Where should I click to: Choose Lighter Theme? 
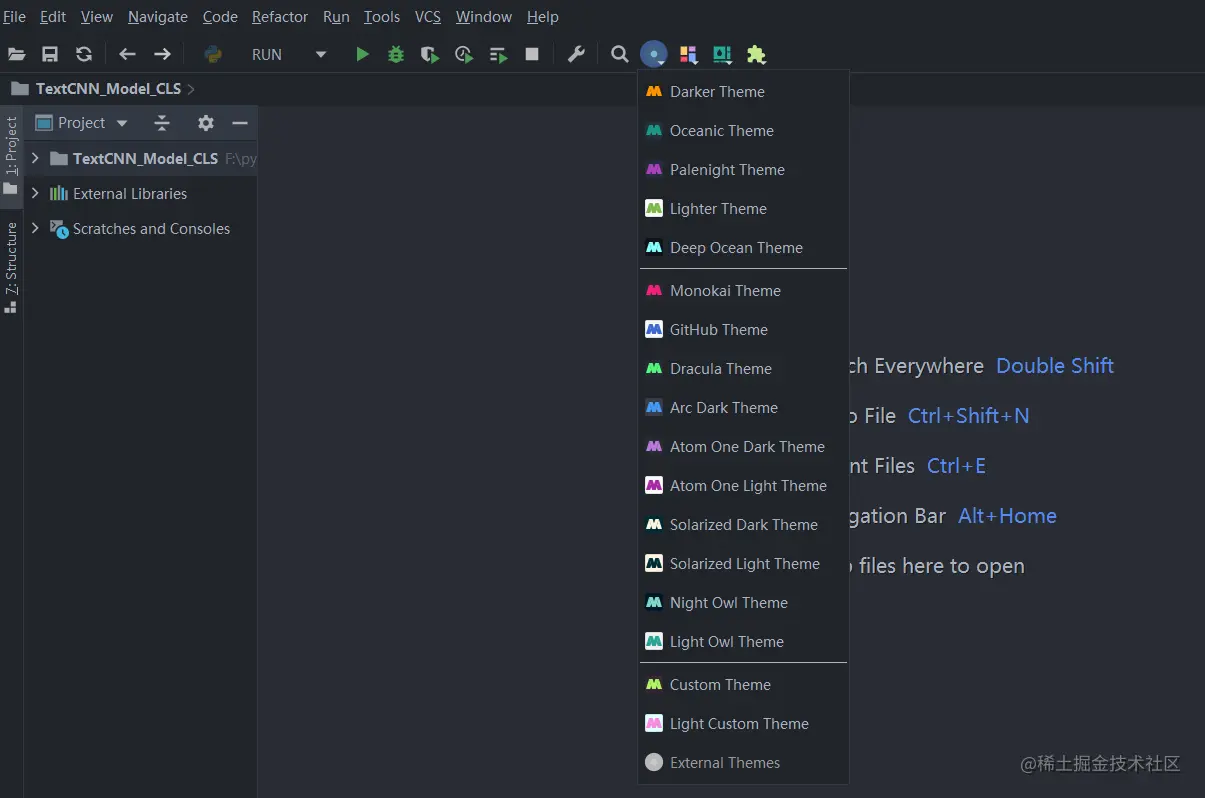pyautogui.click(x=743, y=209)
